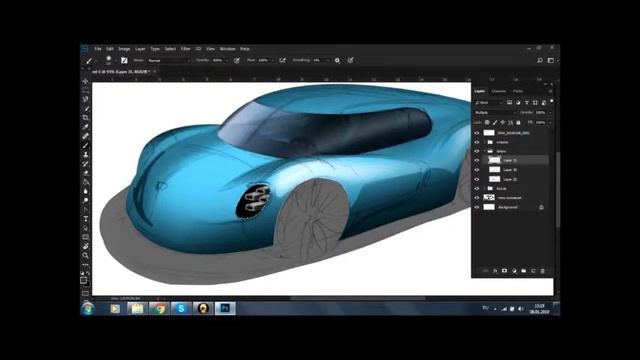This screenshot has height=360, width=640.
Task: Open the File menu
Action: click(x=98, y=49)
